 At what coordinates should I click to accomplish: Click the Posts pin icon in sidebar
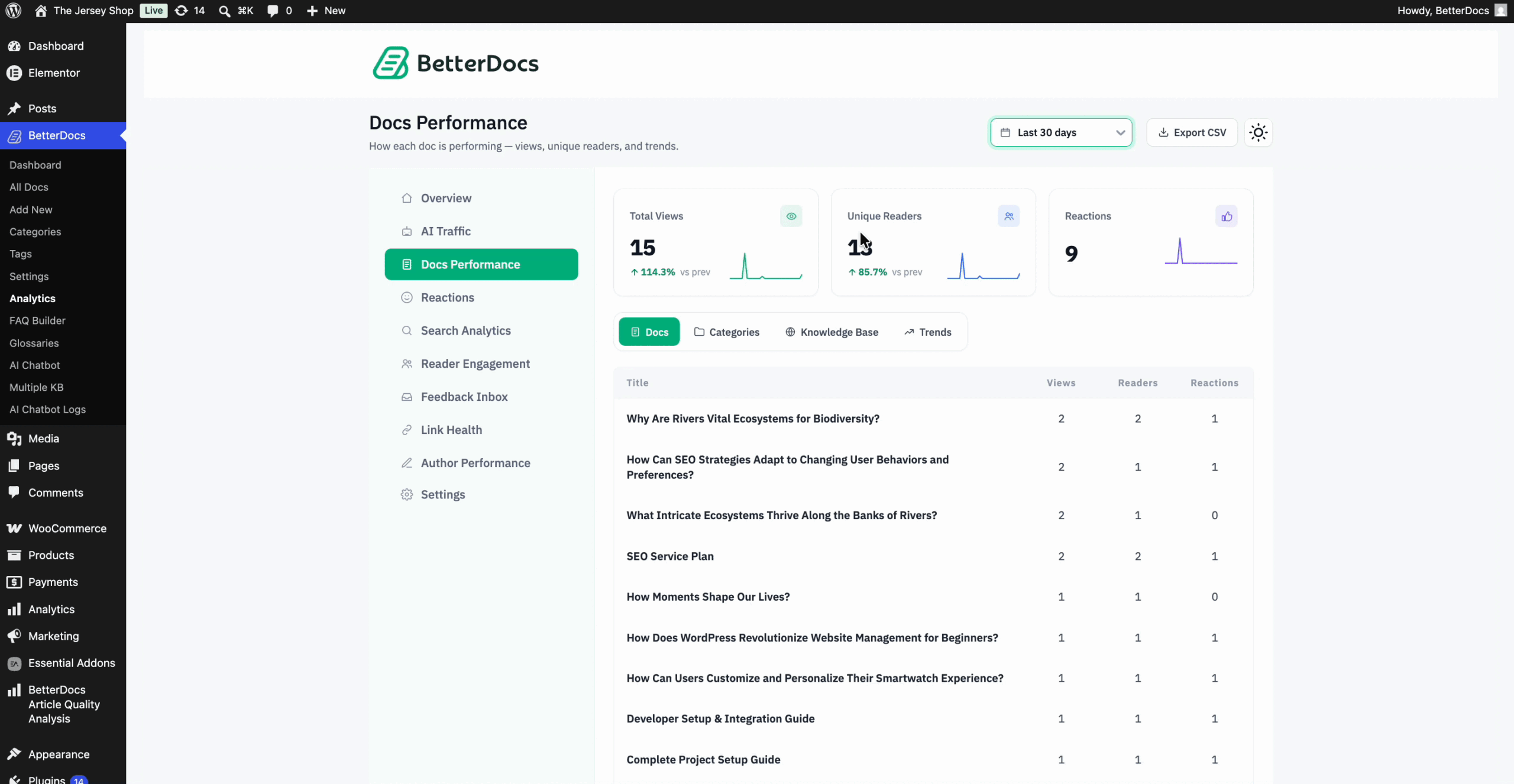click(x=14, y=108)
